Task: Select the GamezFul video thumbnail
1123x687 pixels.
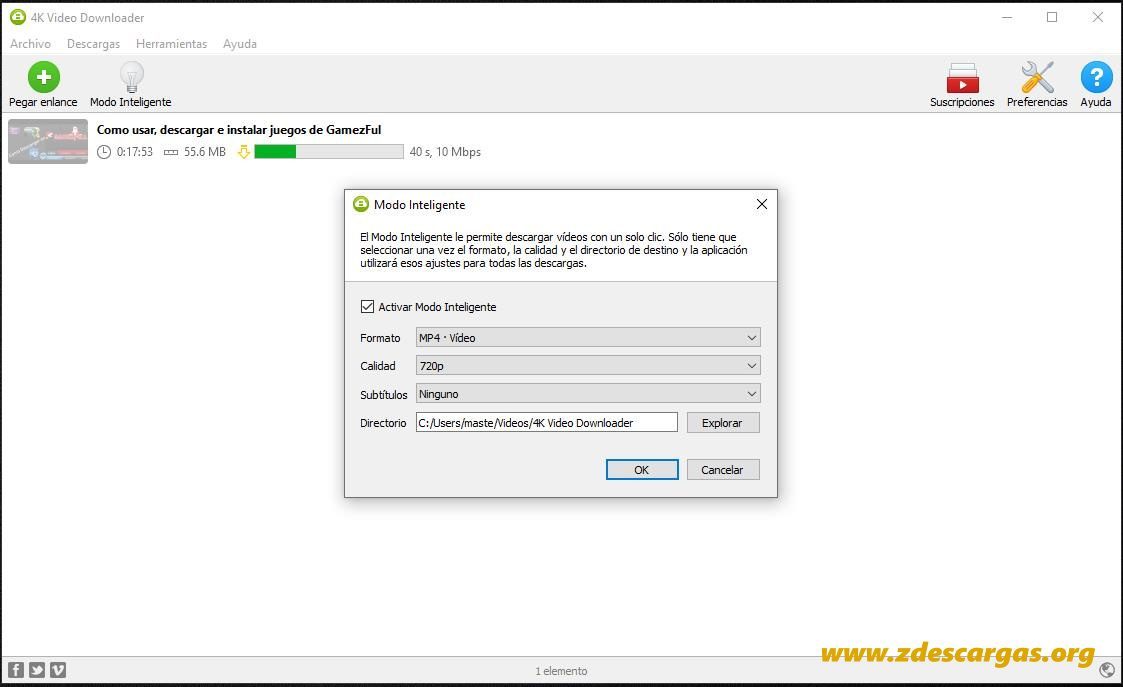Action: click(48, 142)
